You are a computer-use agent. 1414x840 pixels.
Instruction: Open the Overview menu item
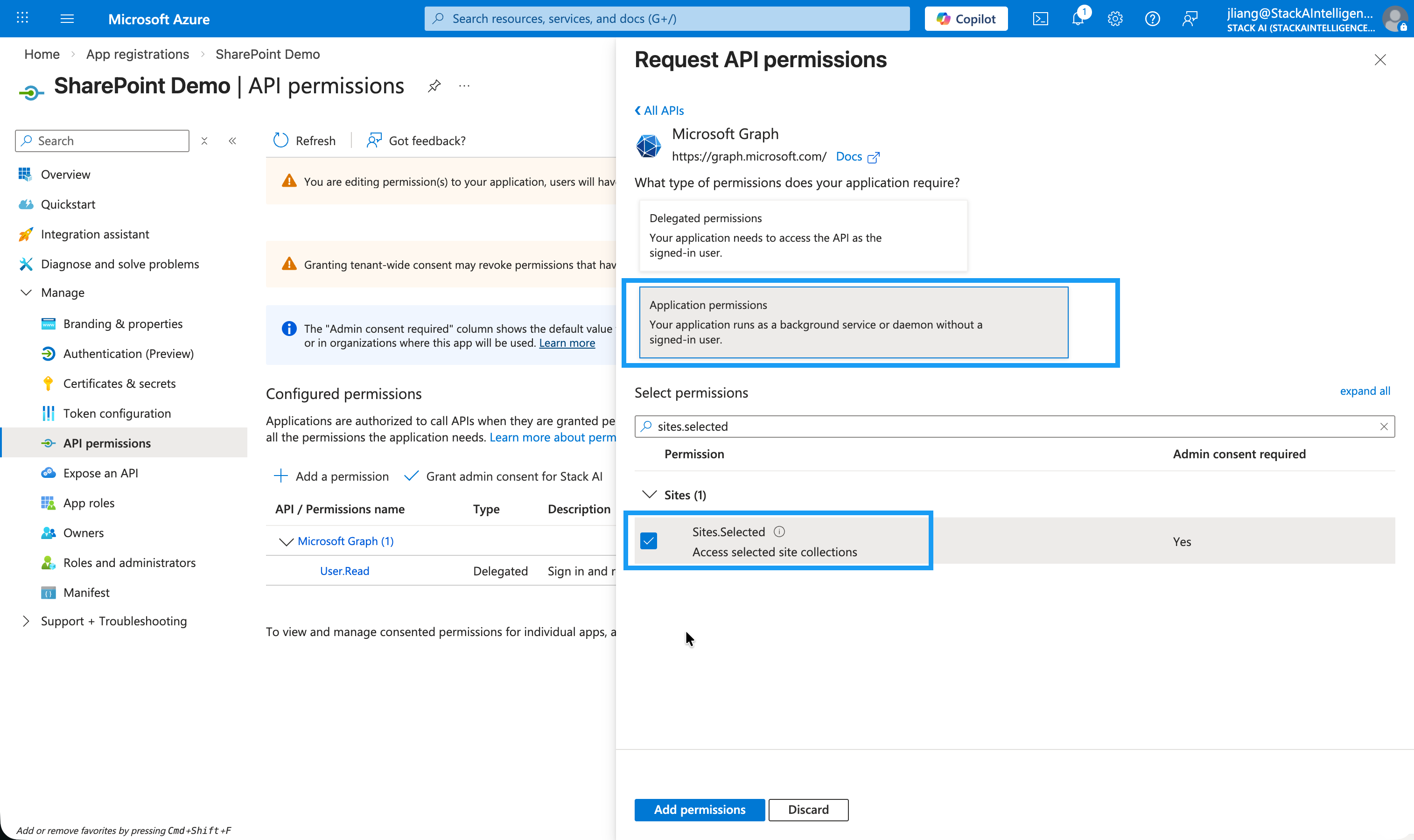(x=65, y=175)
